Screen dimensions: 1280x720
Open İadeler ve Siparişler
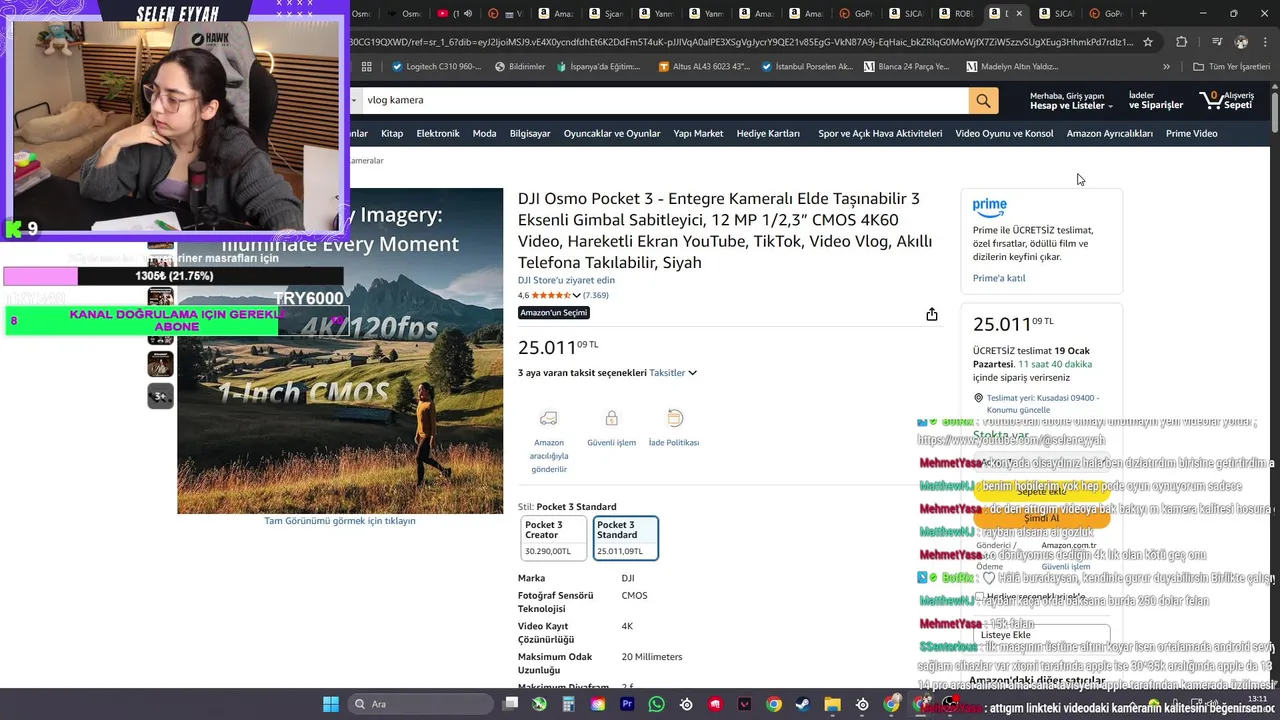(x=1156, y=101)
